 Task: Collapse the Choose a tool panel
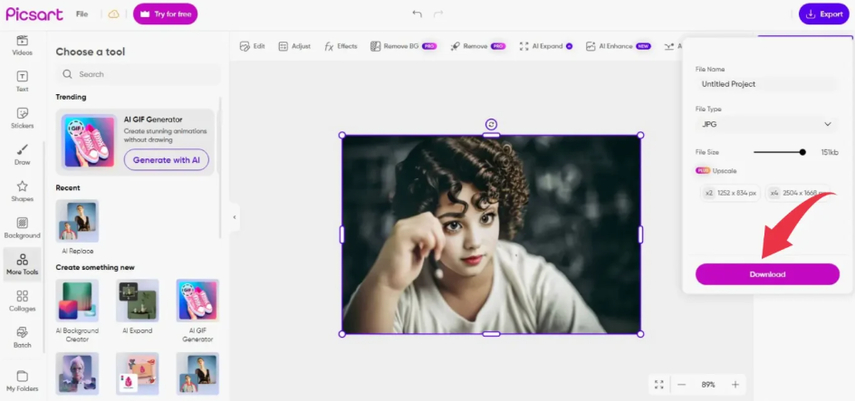click(x=234, y=217)
